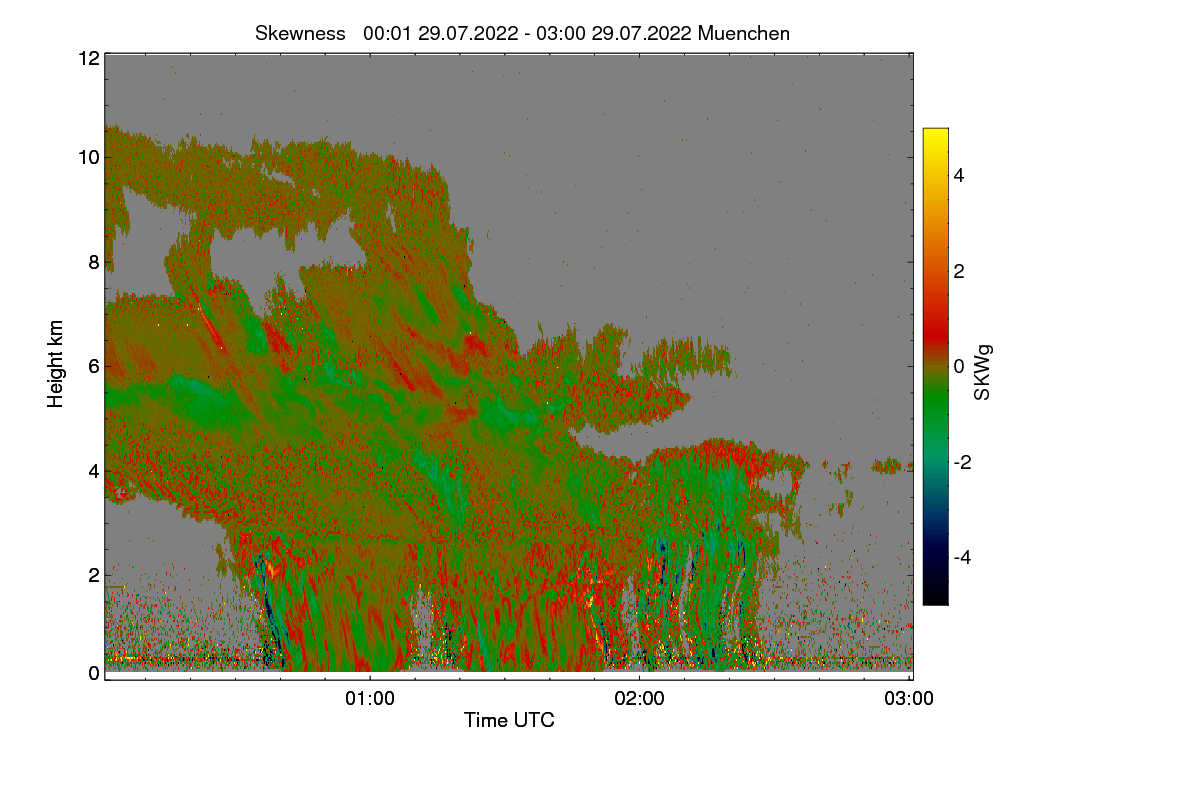The width and height of the screenshot is (1200, 800).
Task: Click the height tick label 8
Action: [x=94, y=262]
